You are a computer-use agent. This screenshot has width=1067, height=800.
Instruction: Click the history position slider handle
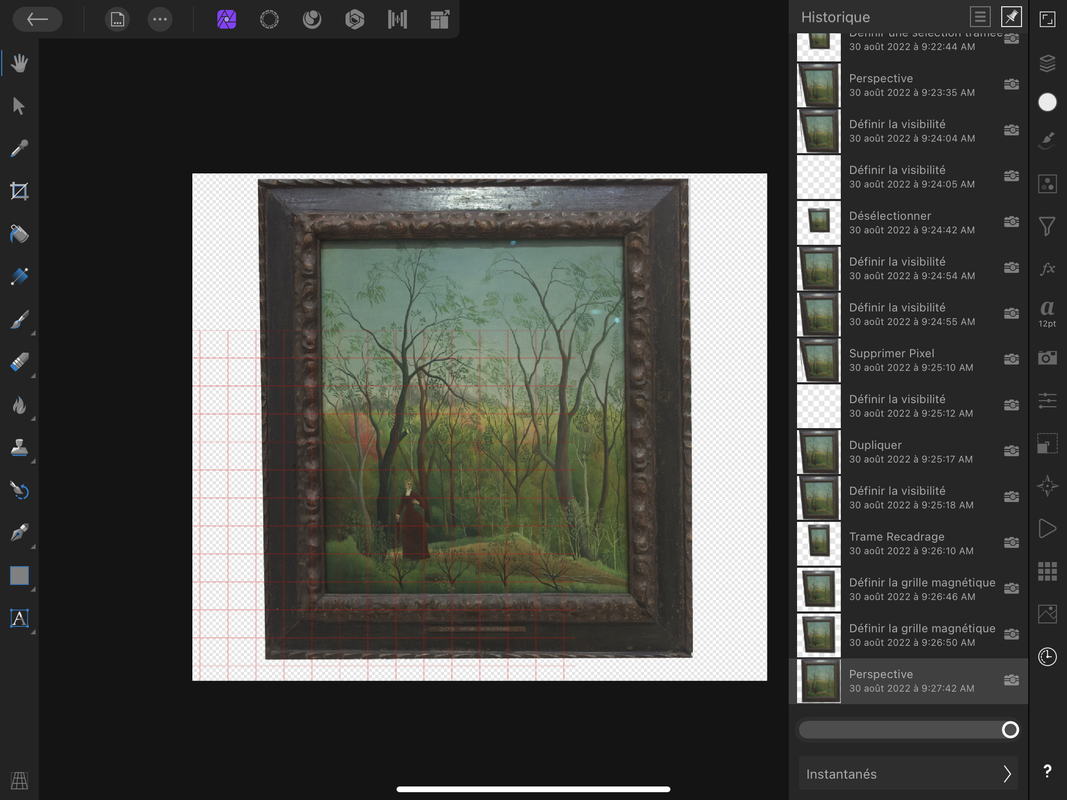click(1011, 730)
